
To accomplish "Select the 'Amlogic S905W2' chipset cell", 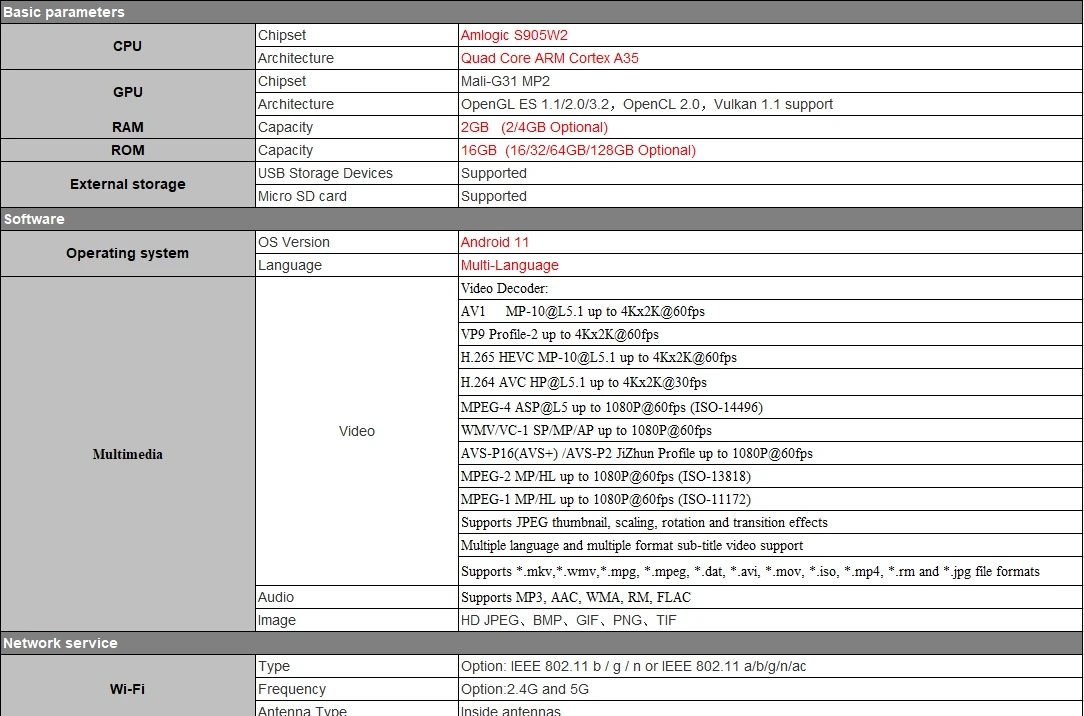I will coord(514,35).
